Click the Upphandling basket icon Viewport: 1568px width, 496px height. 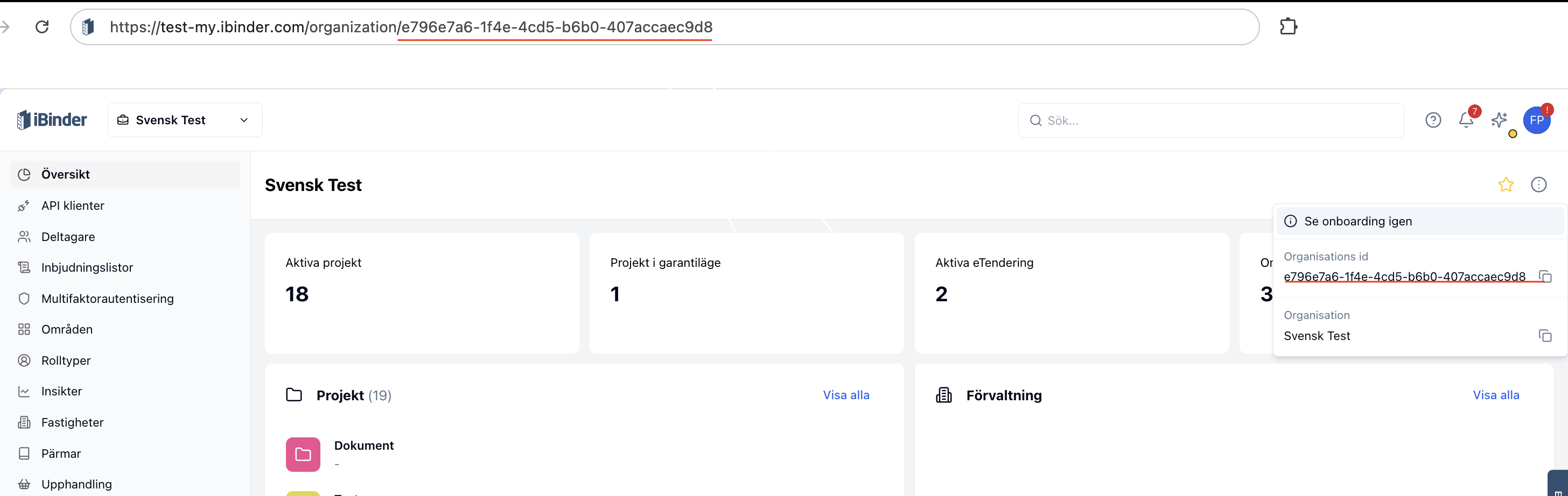click(24, 485)
